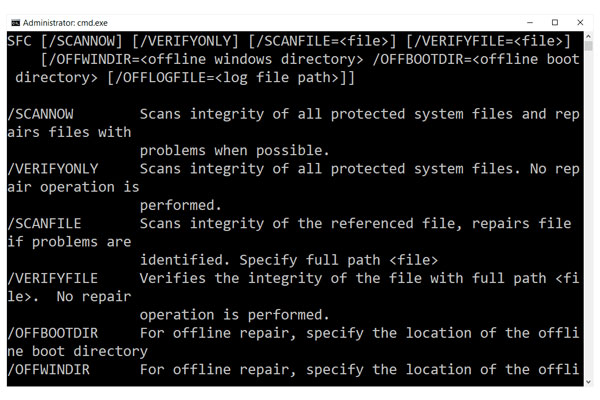The height and width of the screenshot is (400, 600).
Task: Click the /SCANNOW option text
Action: (41, 114)
